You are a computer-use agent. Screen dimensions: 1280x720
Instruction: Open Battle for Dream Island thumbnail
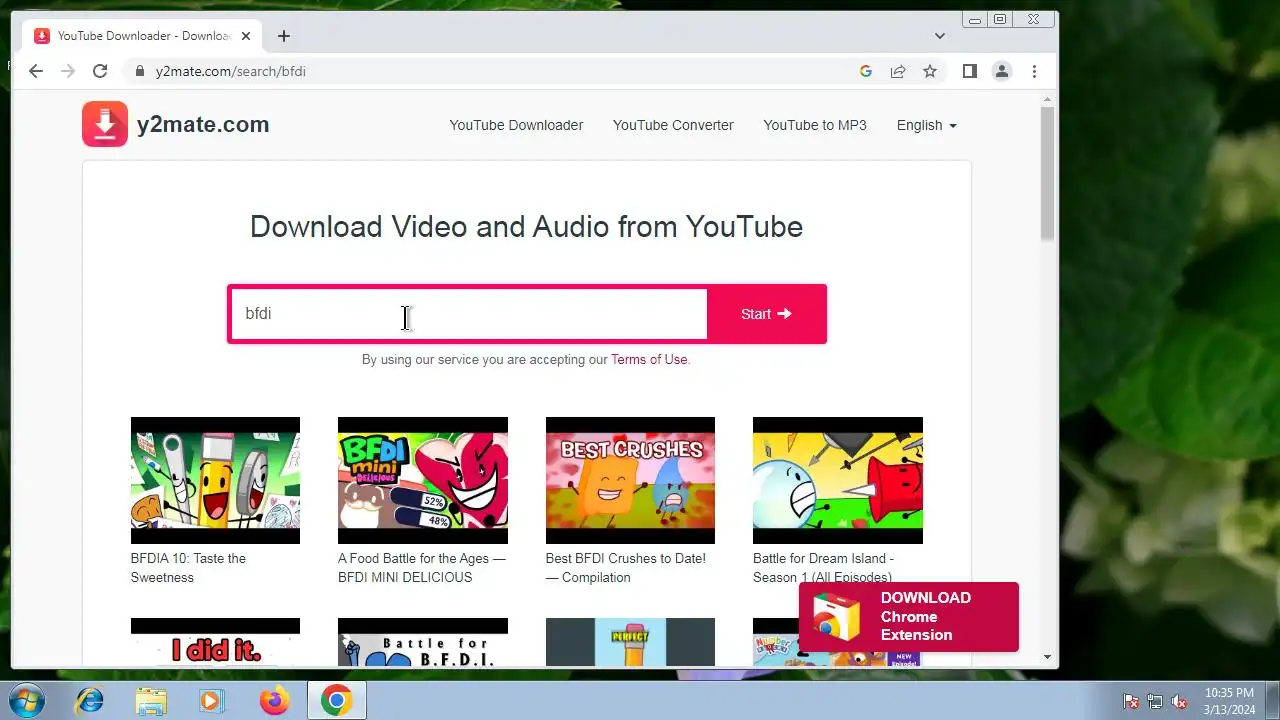coord(838,480)
